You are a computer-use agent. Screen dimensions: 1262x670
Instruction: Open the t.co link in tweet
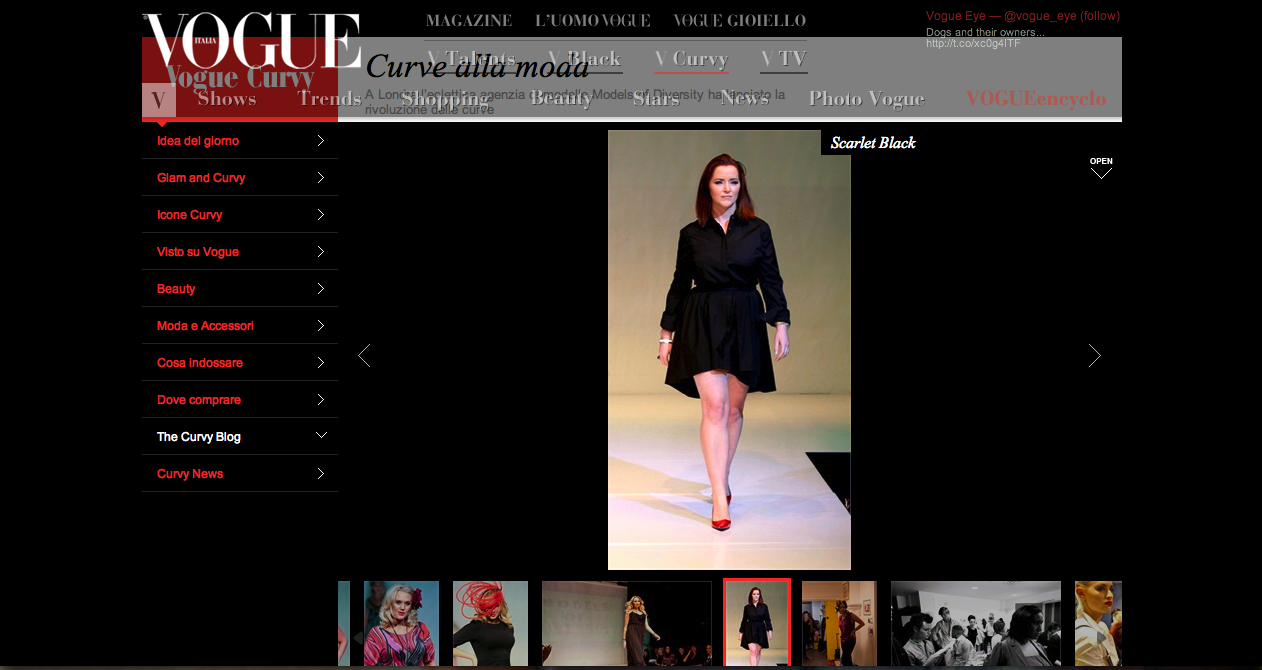point(973,43)
